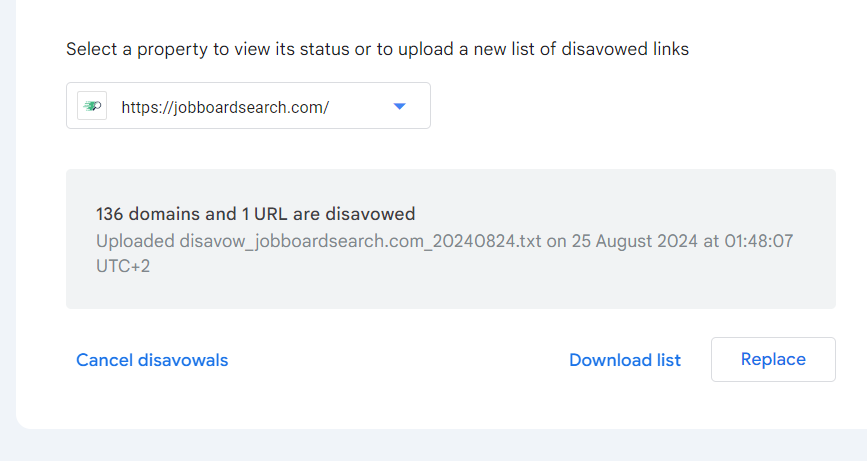Screen dimensions: 867x461
Task: Expand the property dropdown arrow
Action: (399, 106)
